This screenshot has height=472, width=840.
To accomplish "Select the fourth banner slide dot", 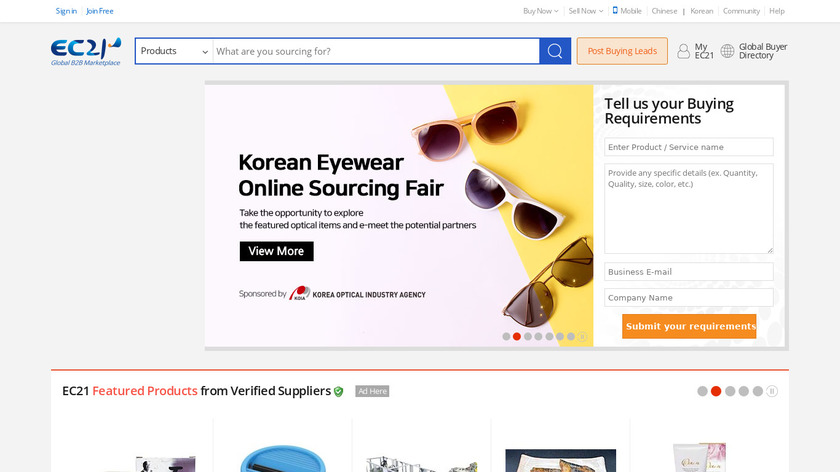I will point(538,336).
